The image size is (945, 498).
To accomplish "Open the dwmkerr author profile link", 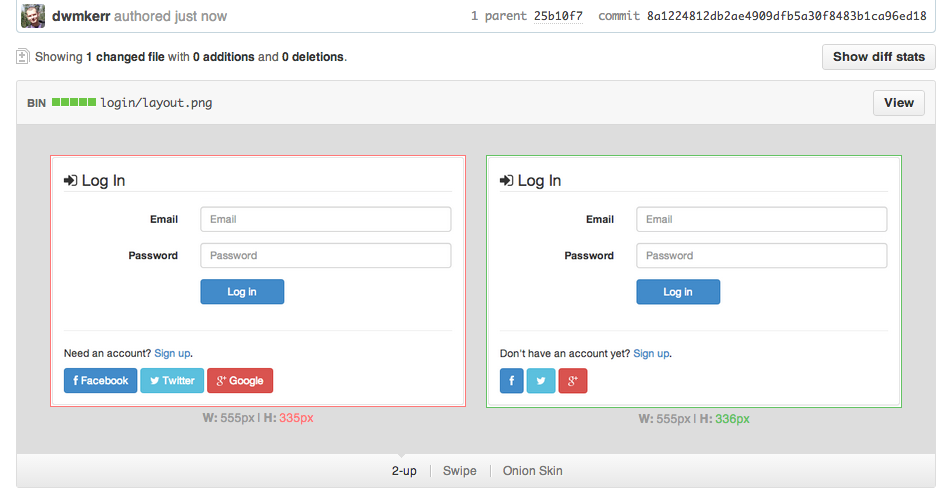I will (x=81, y=16).
